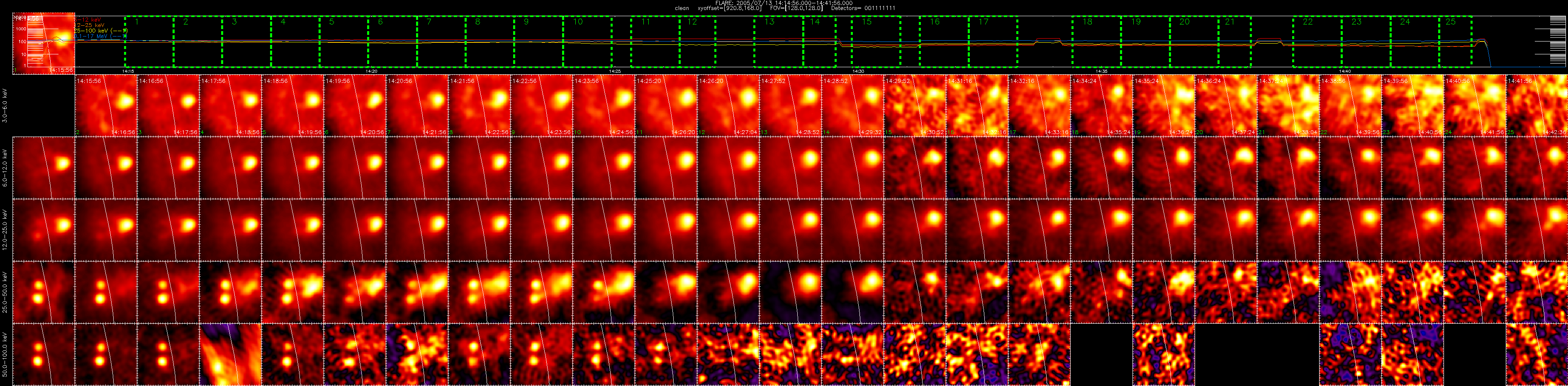
Task: Click the 25.0-50.0 keV row label
Action: point(5,292)
